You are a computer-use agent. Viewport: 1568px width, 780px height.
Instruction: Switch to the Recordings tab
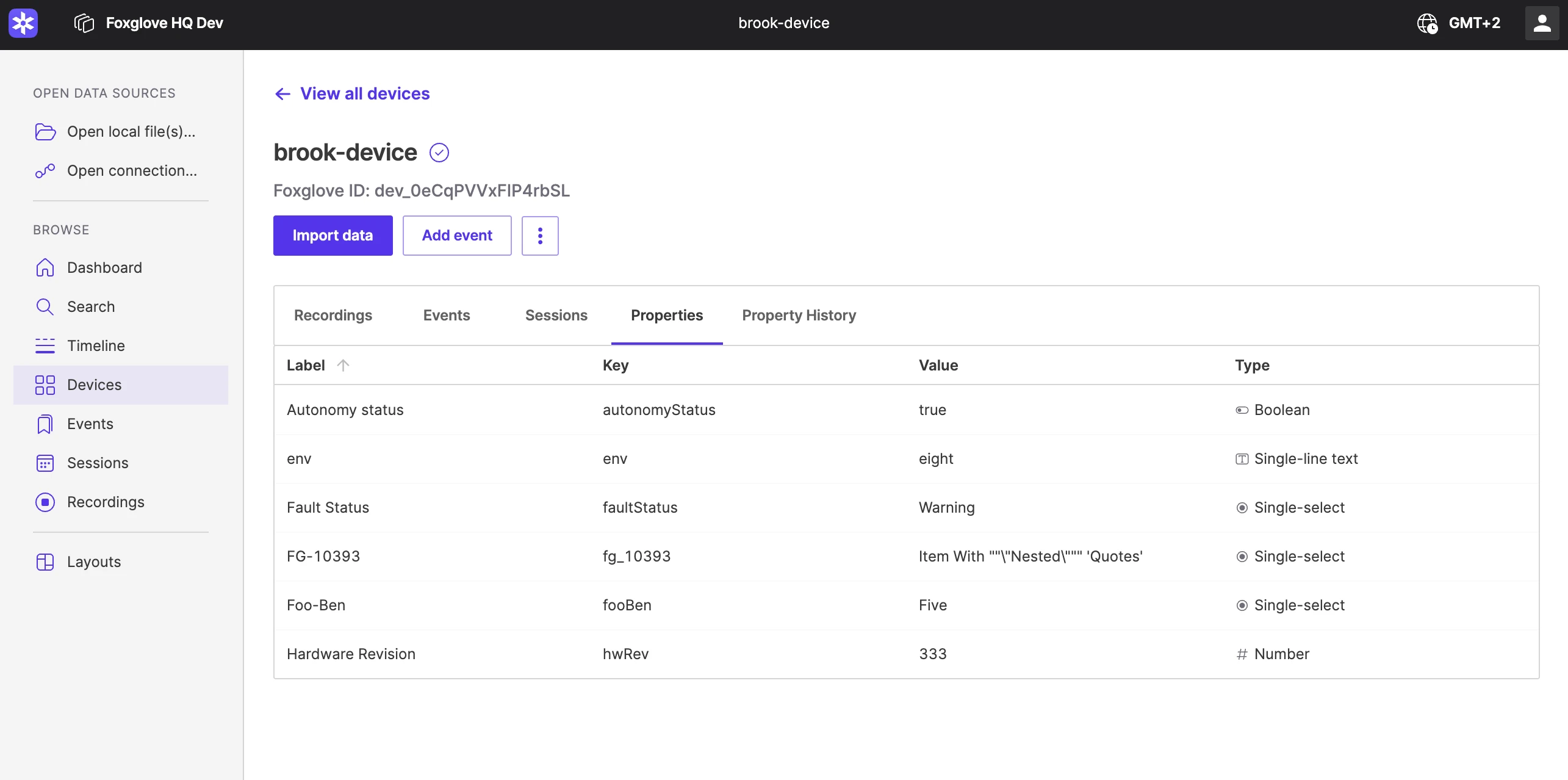(x=333, y=315)
